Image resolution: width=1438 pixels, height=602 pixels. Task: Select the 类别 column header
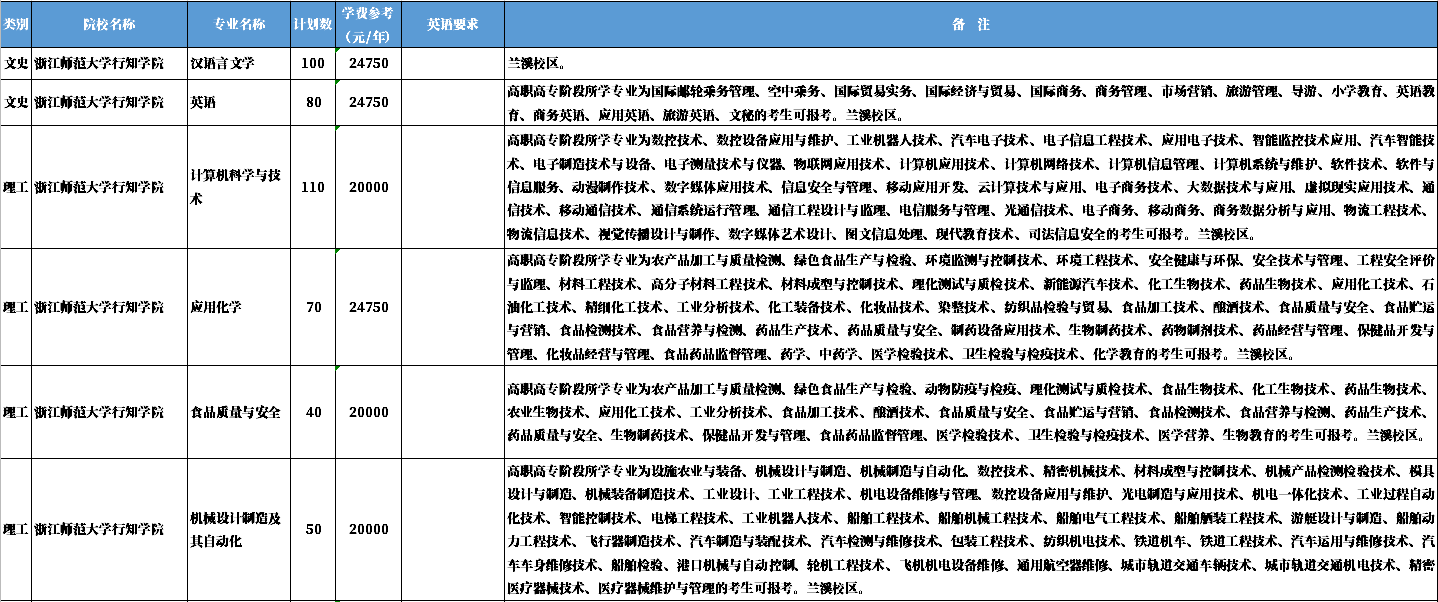[16, 24]
